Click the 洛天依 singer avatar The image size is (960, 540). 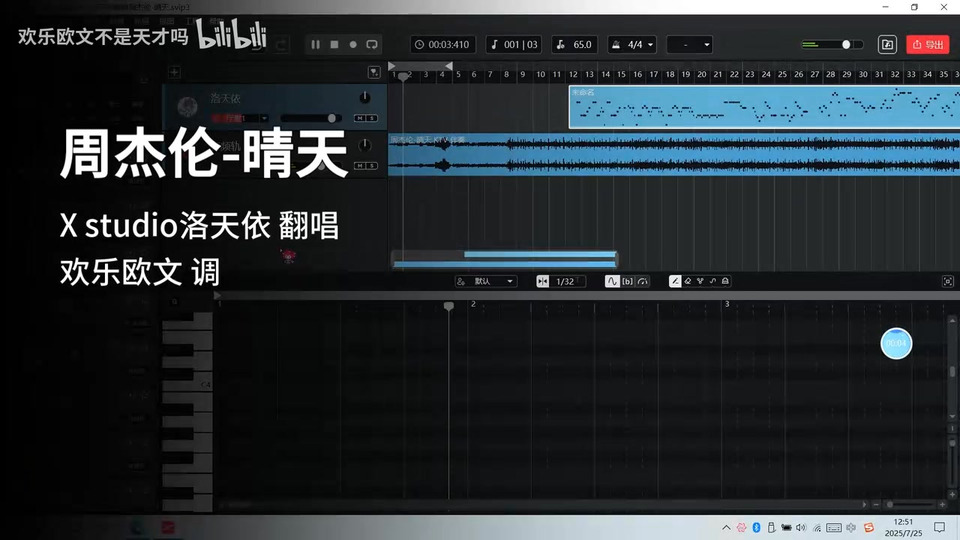coord(187,106)
